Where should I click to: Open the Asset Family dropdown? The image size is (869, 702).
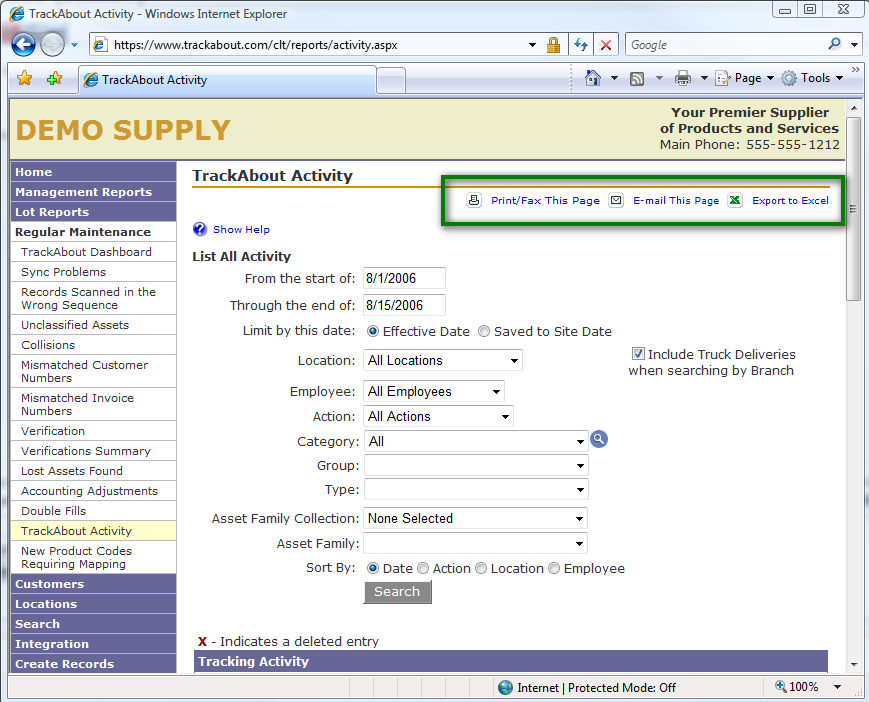[x=476, y=544]
